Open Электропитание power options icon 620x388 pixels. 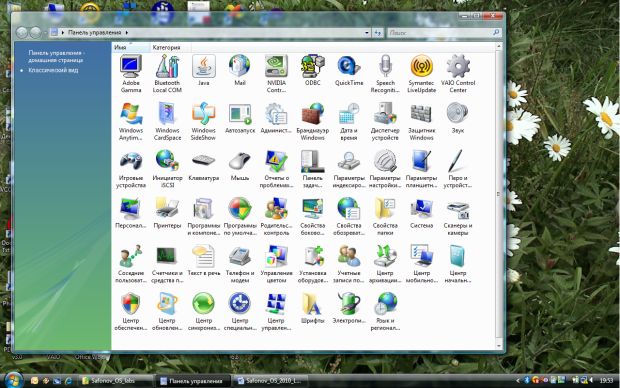click(x=349, y=308)
